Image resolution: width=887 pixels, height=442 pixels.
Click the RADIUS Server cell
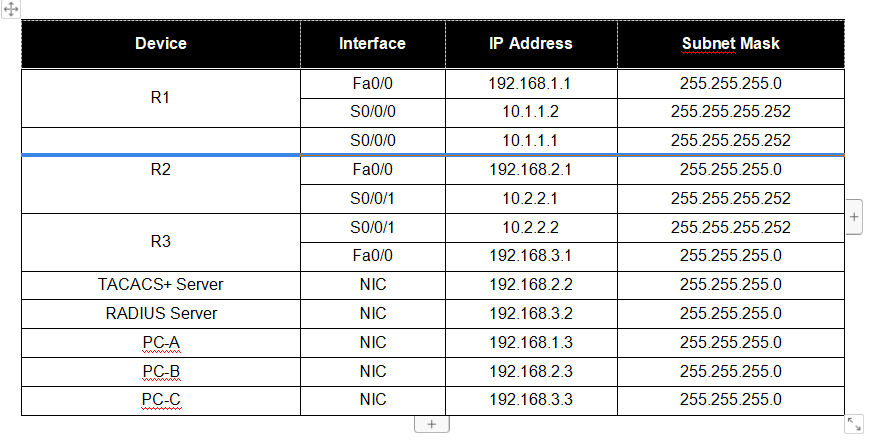coord(161,314)
